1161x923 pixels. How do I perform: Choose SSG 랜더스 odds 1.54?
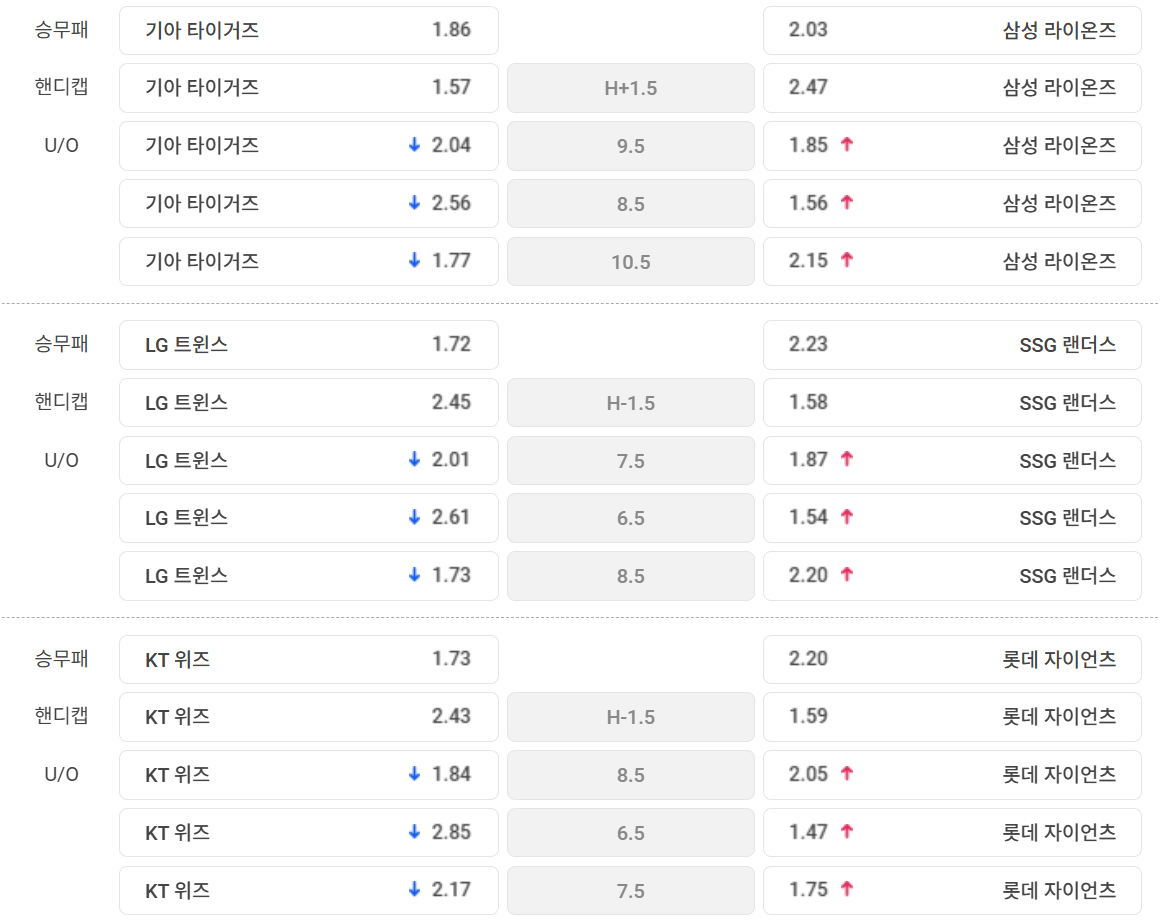tap(952, 518)
